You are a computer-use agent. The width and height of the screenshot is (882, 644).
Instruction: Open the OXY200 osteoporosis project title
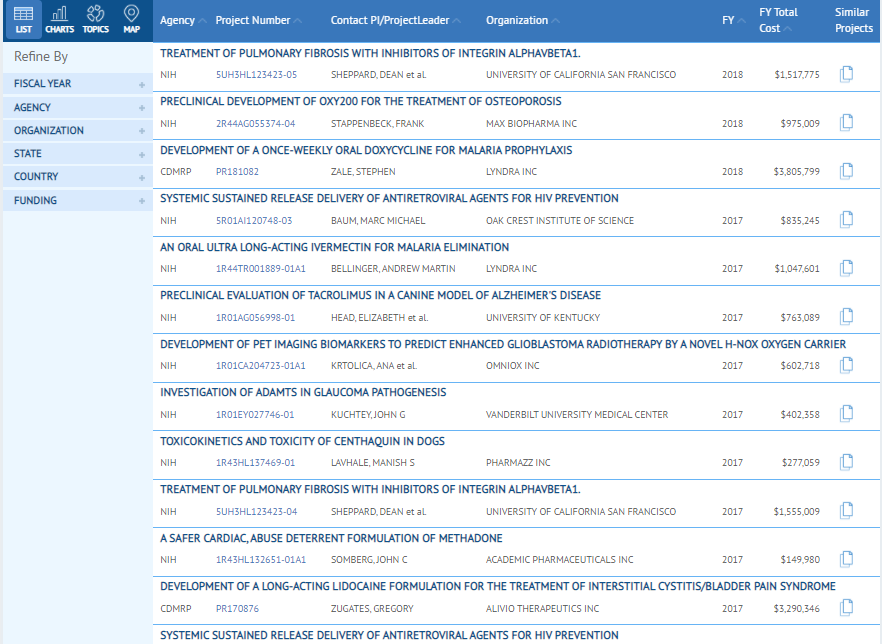click(361, 102)
